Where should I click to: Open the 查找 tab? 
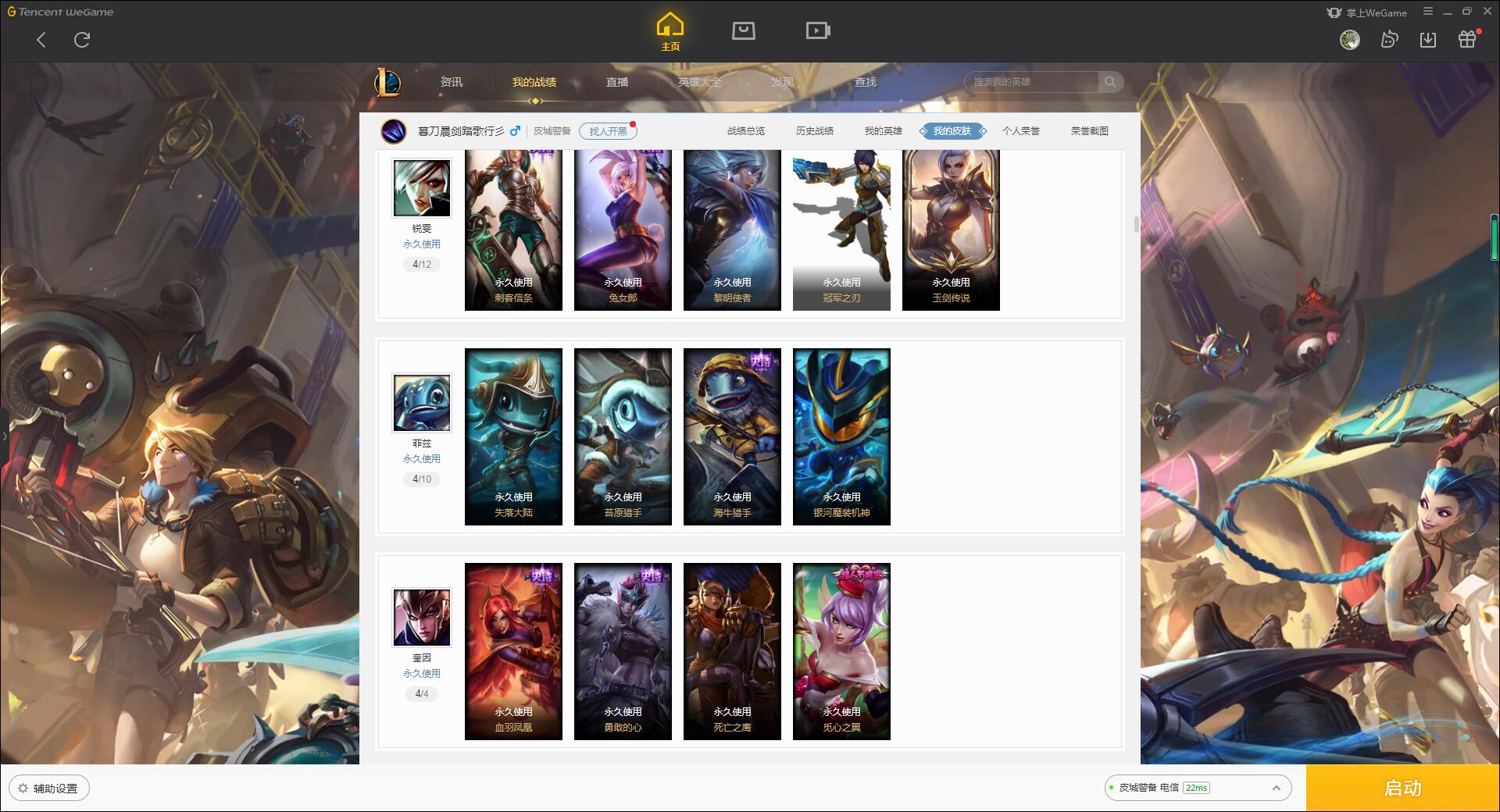pos(866,82)
